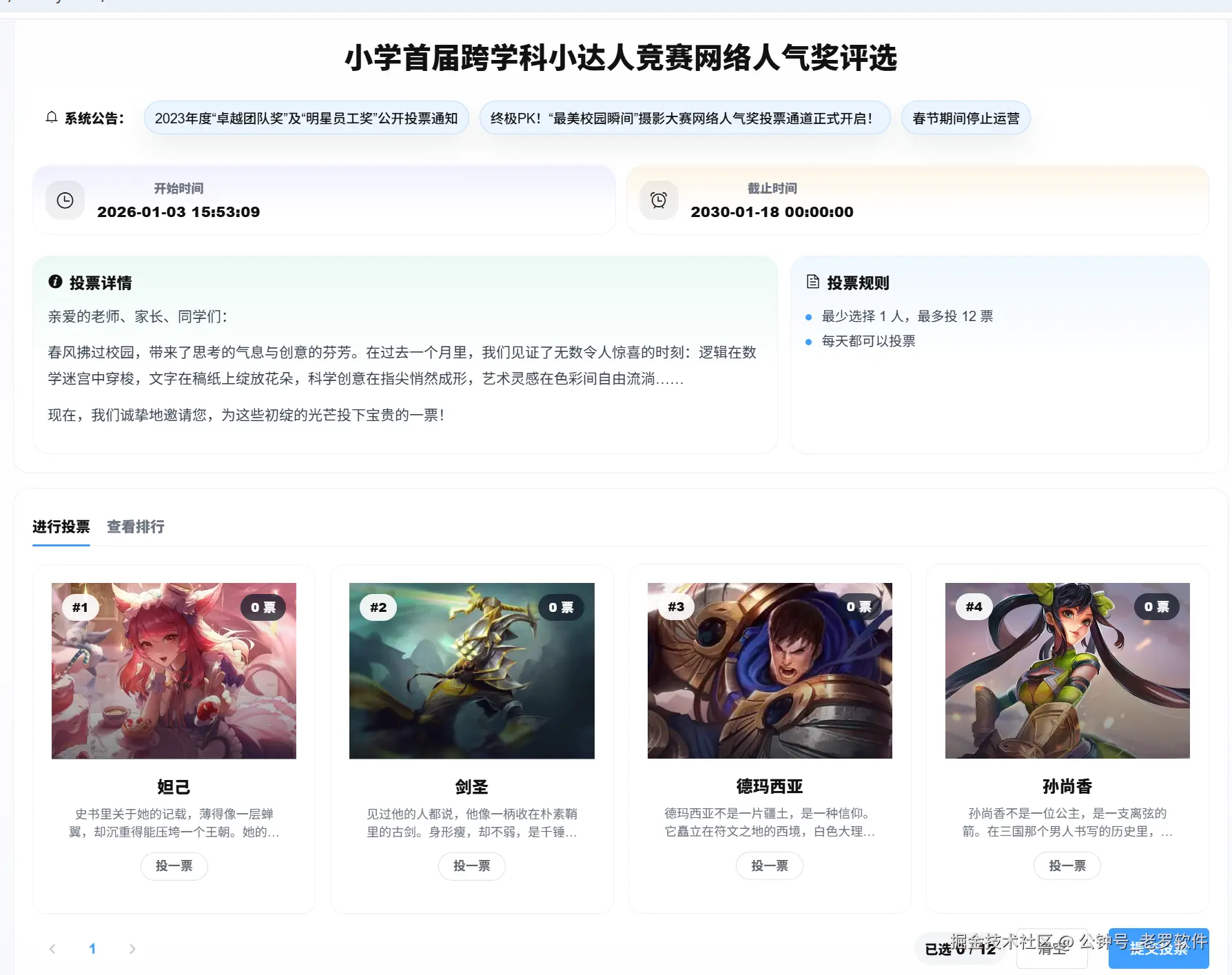Viewport: 1232px width, 975px height.
Task: Click the clock icon beside 开始时间
Action: 65,201
